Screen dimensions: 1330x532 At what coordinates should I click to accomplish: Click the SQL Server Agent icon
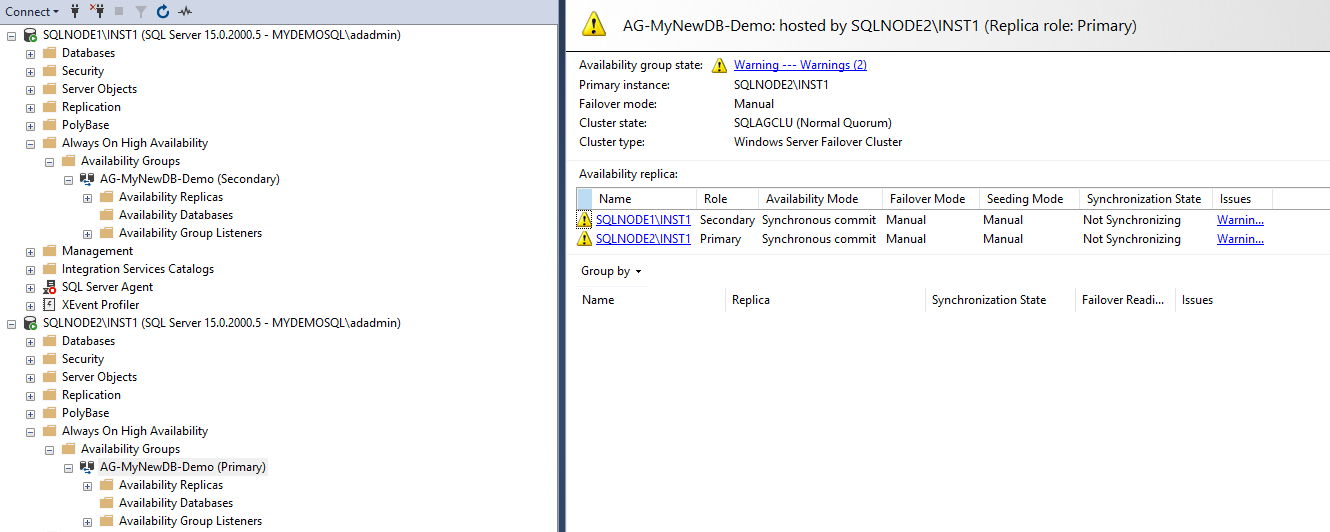(50, 287)
